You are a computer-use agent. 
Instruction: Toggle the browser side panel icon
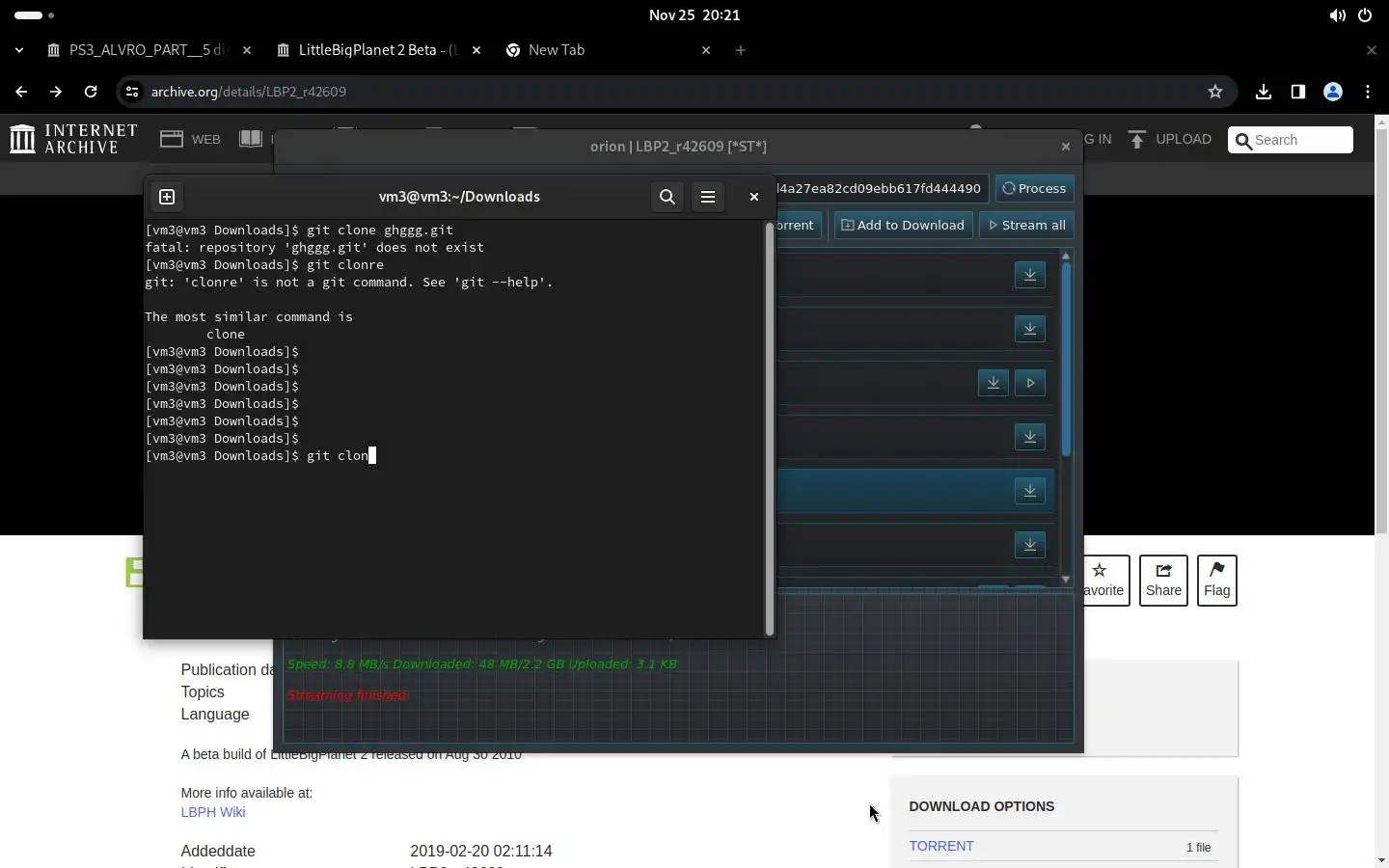[x=1298, y=92]
